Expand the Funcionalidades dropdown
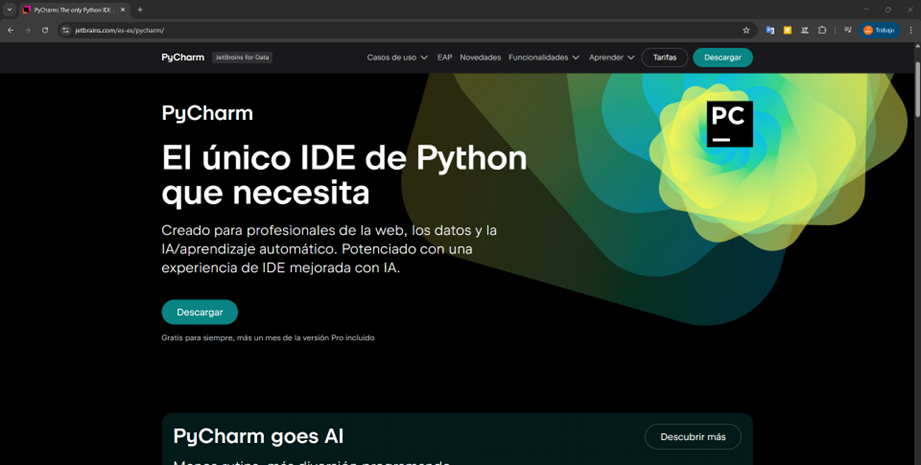The height and width of the screenshot is (465, 921). (543, 58)
